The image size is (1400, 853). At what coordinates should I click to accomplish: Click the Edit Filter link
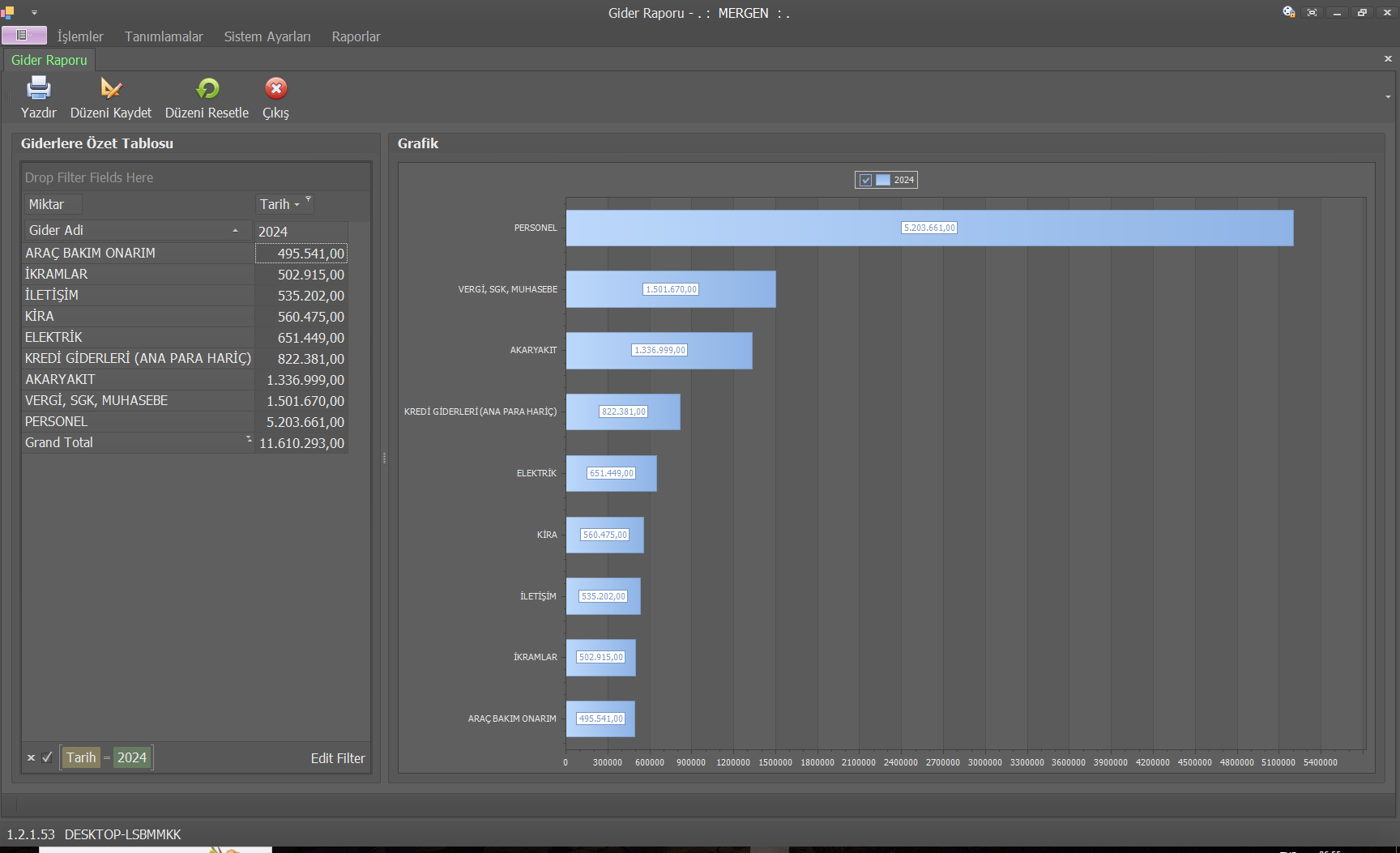coord(338,758)
